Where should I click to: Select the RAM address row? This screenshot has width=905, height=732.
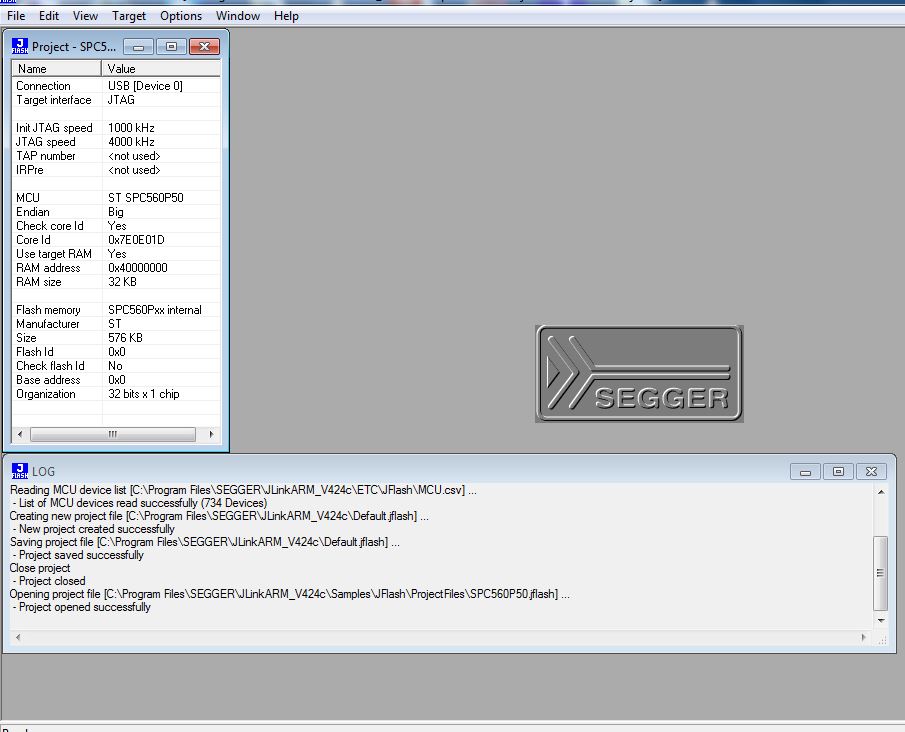coord(115,268)
